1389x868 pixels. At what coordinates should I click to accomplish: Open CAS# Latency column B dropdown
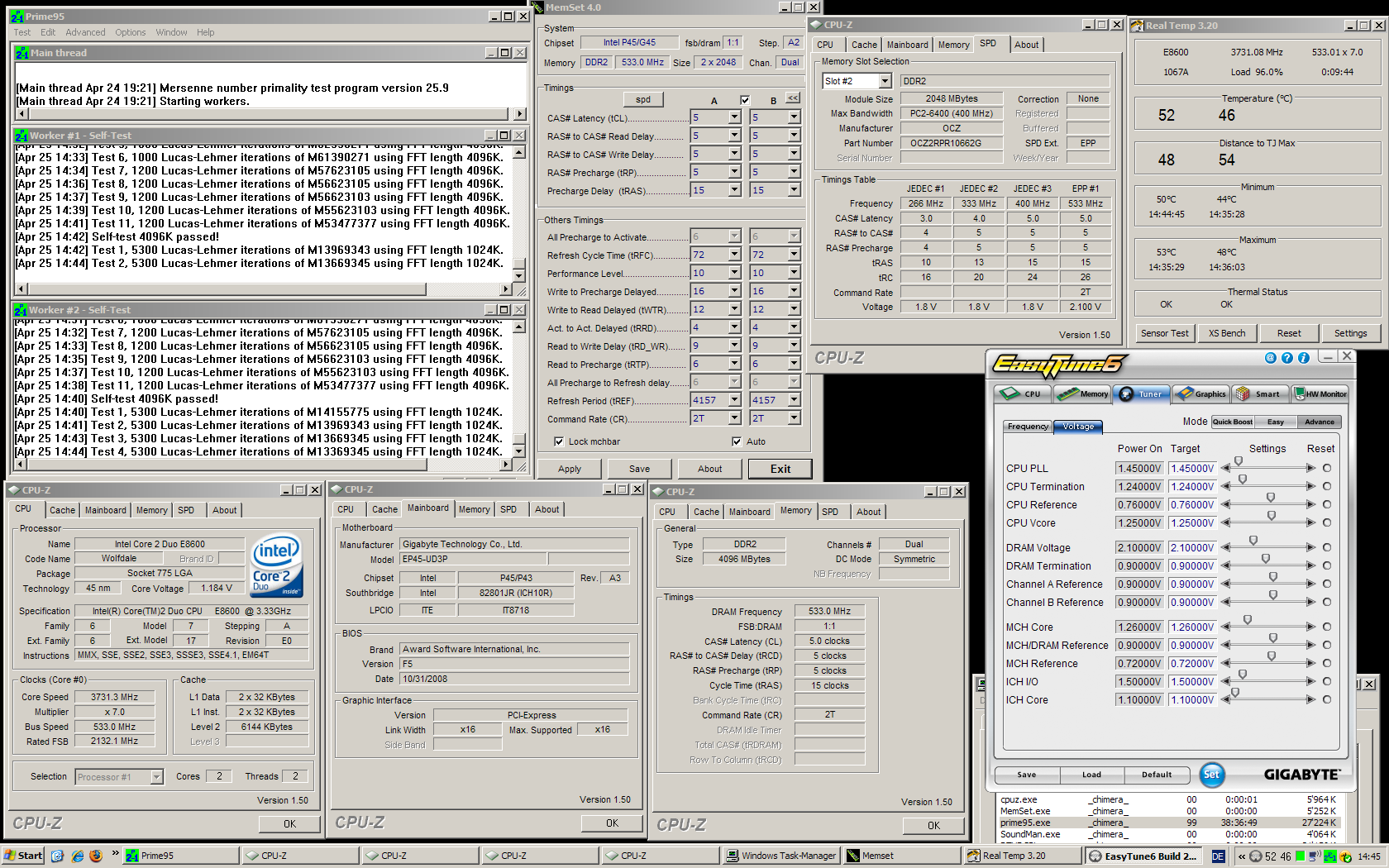click(794, 117)
